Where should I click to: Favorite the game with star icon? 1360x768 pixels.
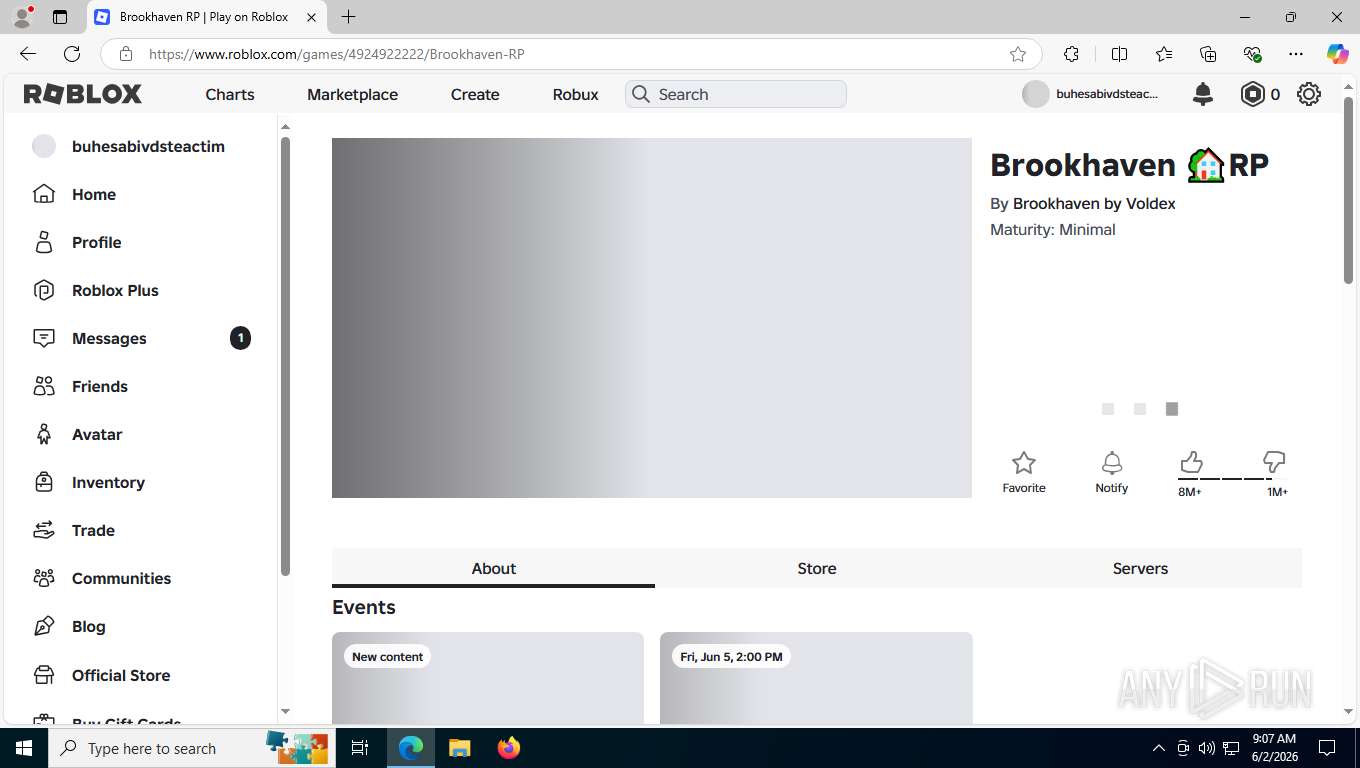click(1024, 463)
